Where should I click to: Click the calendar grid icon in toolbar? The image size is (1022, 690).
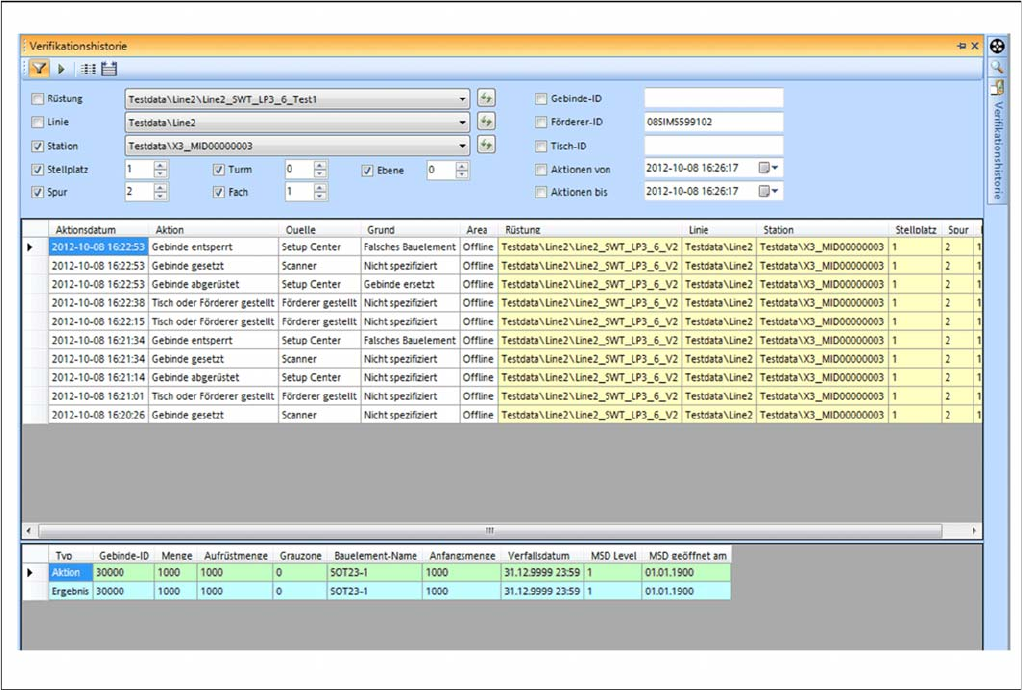point(109,69)
